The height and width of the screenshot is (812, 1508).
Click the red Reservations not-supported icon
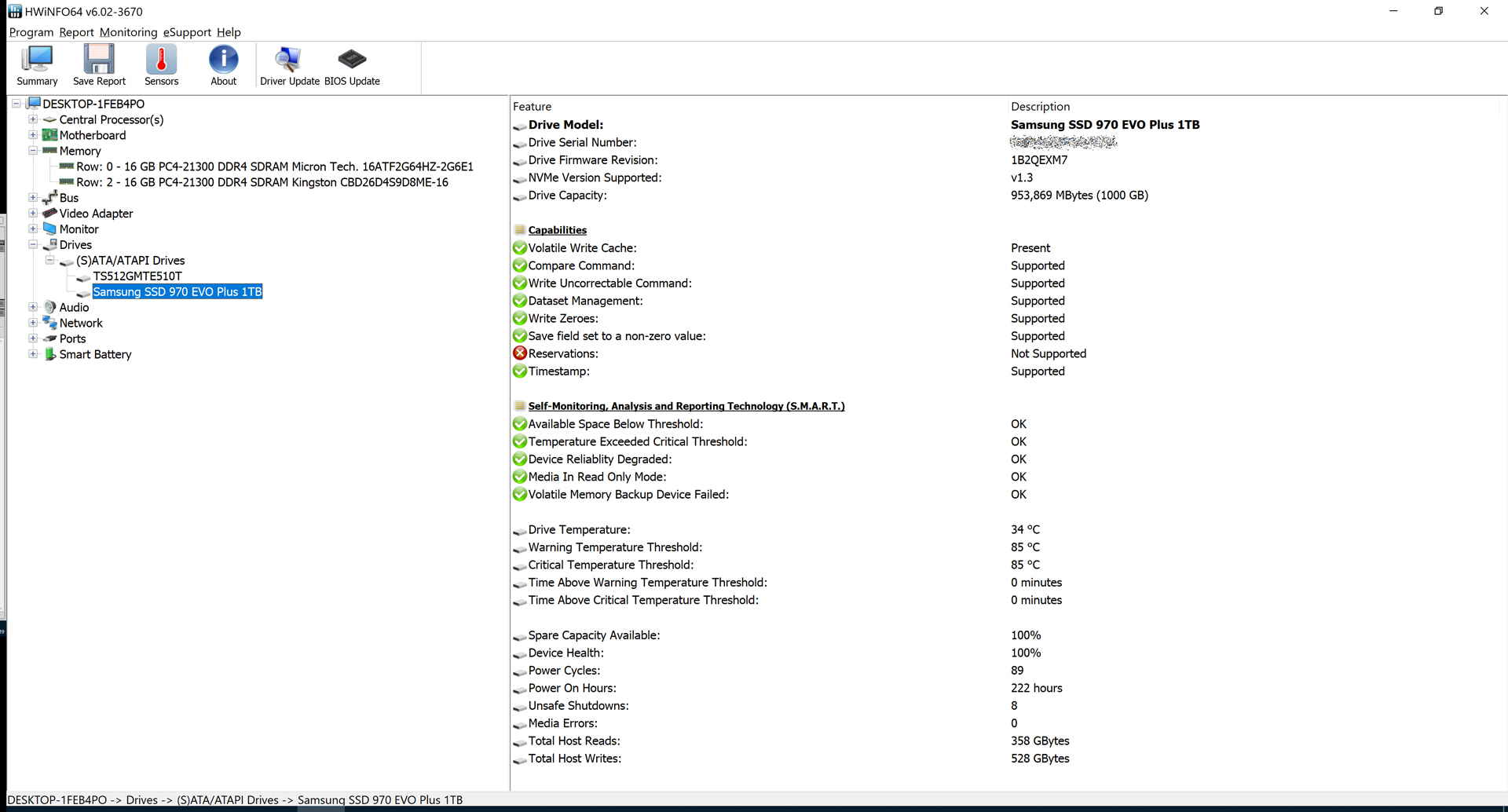(520, 353)
